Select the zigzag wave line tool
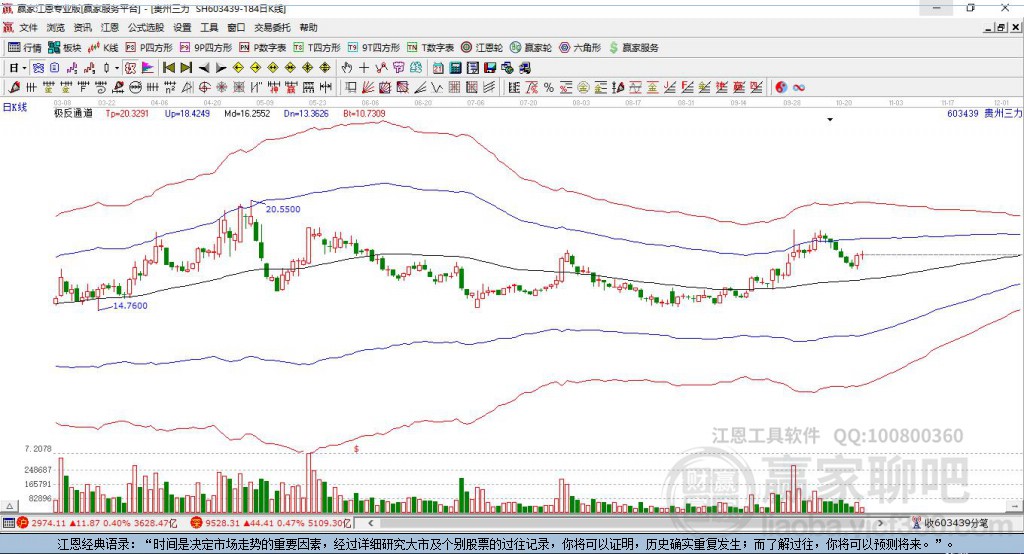The image size is (1024, 554). click(437, 88)
